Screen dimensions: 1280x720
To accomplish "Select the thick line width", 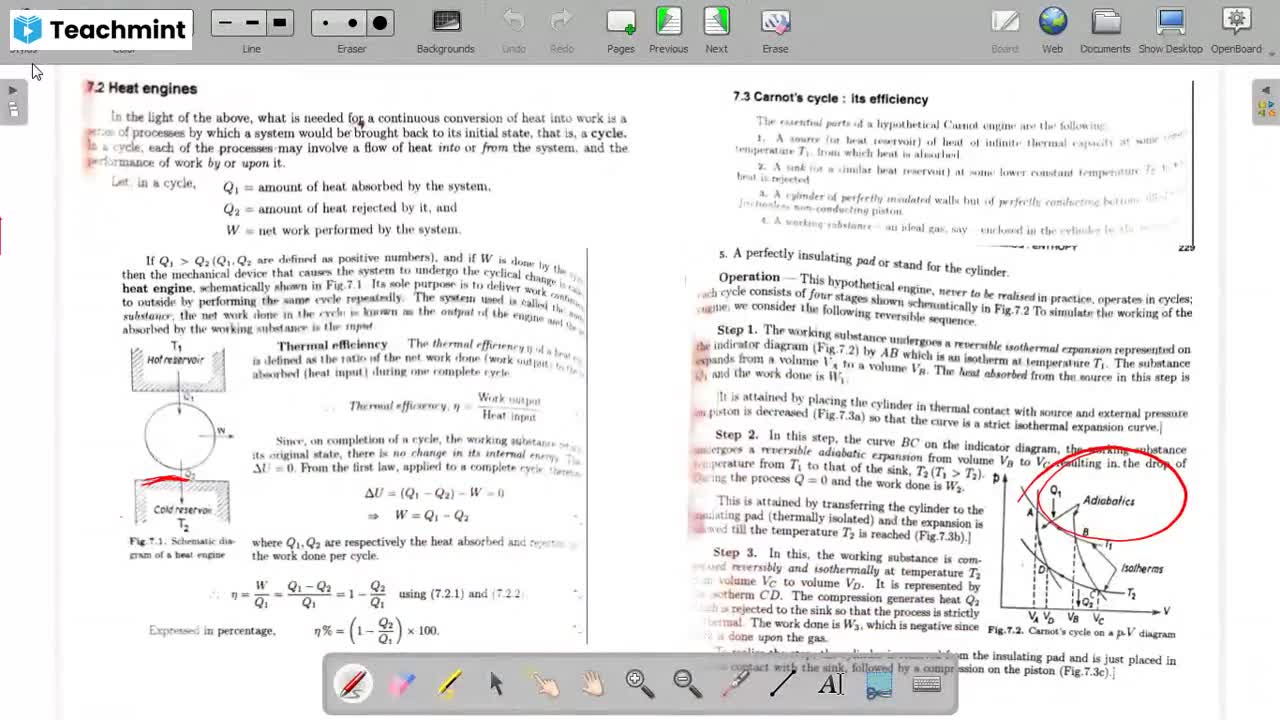I will coord(280,23).
